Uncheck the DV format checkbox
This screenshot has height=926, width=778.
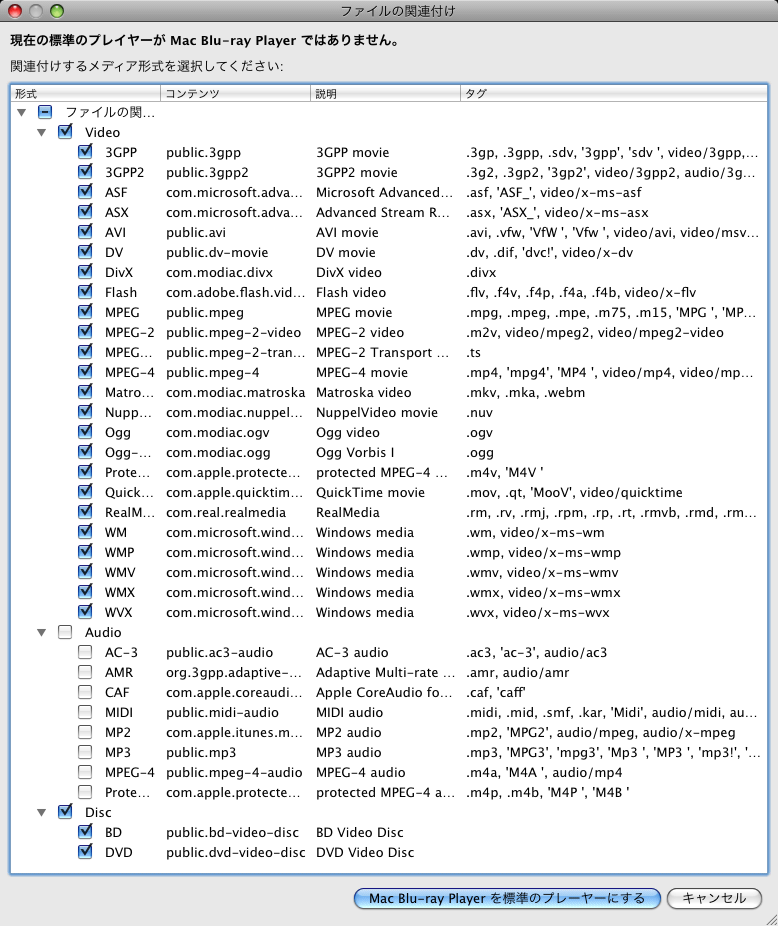tap(85, 252)
